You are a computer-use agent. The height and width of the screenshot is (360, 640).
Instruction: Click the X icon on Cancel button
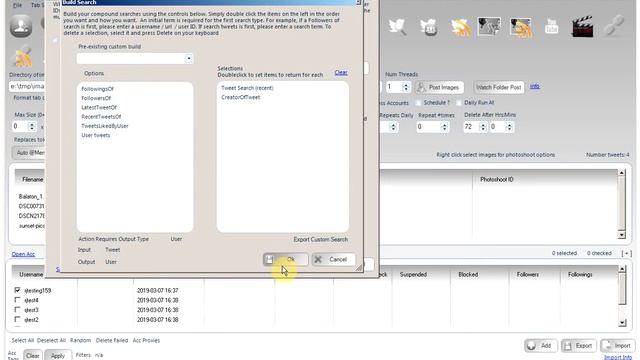coord(318,259)
